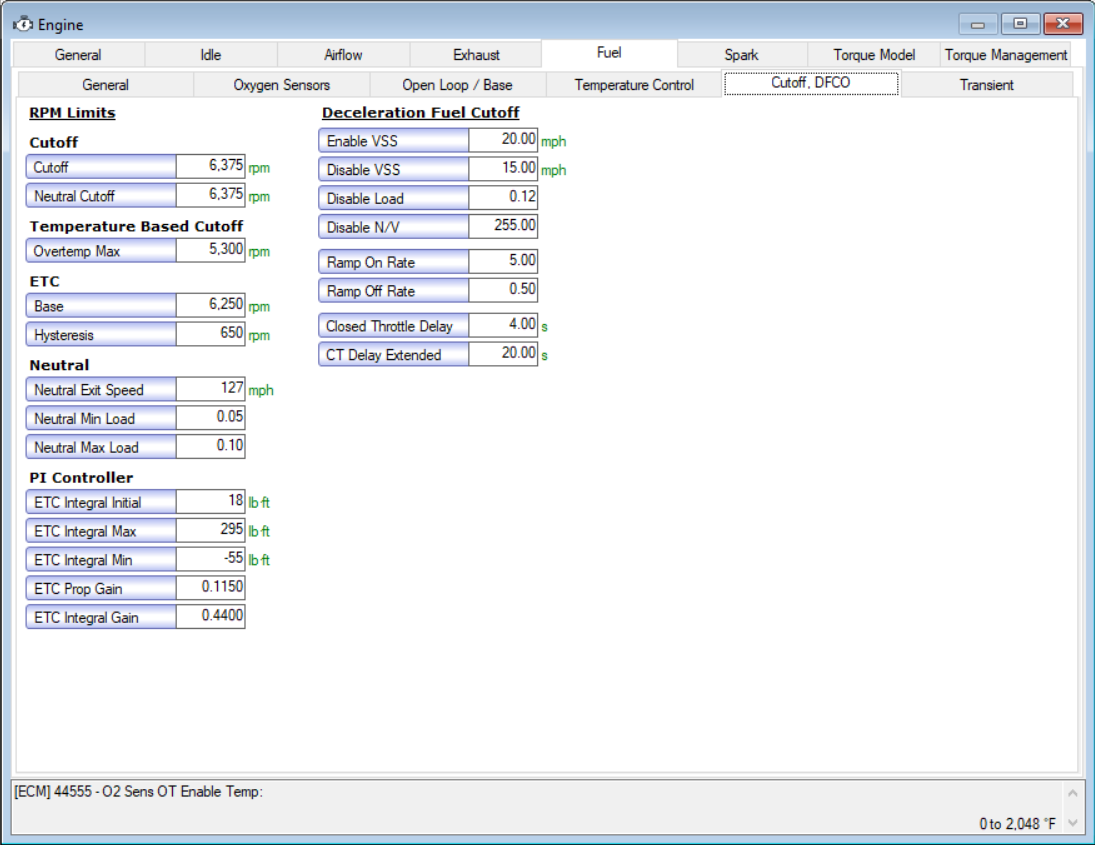Click the Engine window title icon

tap(22, 24)
